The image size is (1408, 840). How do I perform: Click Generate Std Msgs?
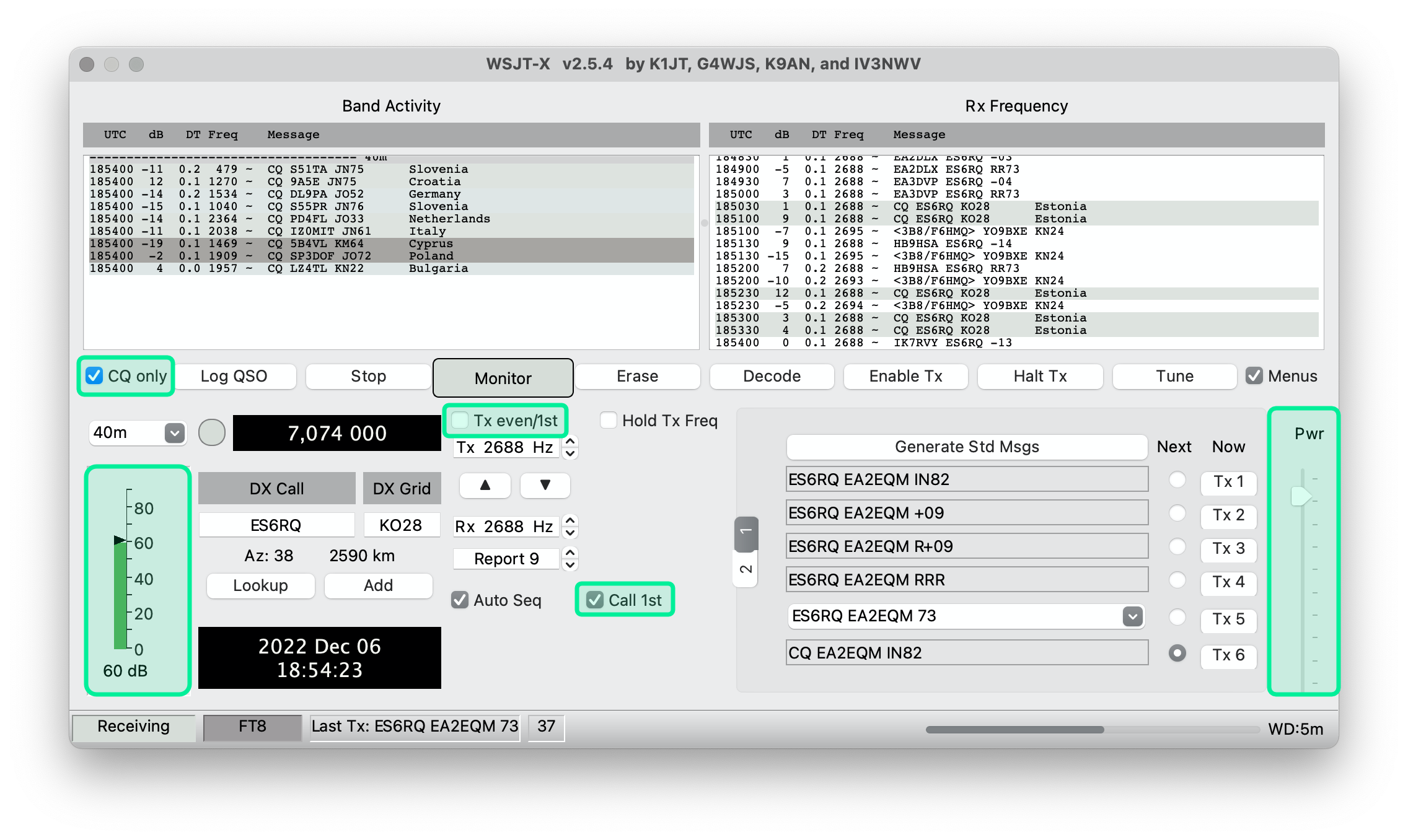(x=967, y=447)
